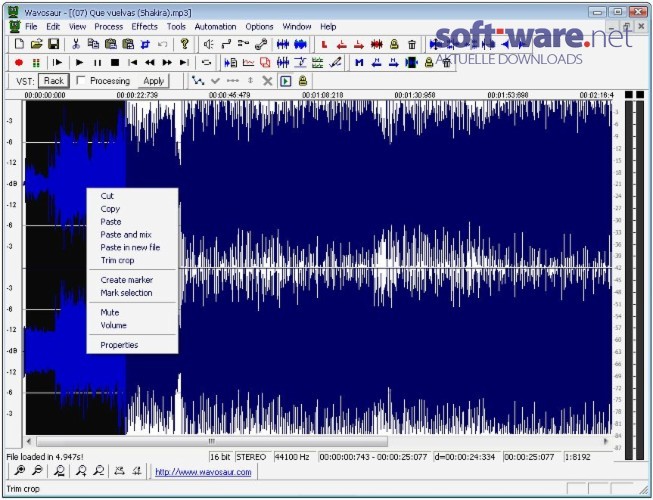Image resolution: width=653 pixels, height=500 pixels.
Task: Fast forward using the double right arrow button
Action: (167, 63)
